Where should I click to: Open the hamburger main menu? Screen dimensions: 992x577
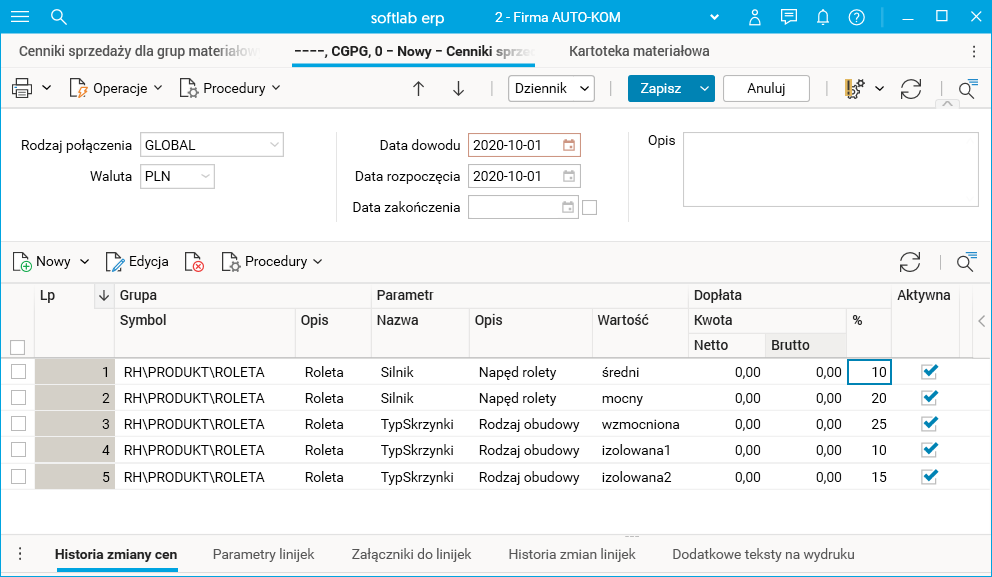click(20, 17)
